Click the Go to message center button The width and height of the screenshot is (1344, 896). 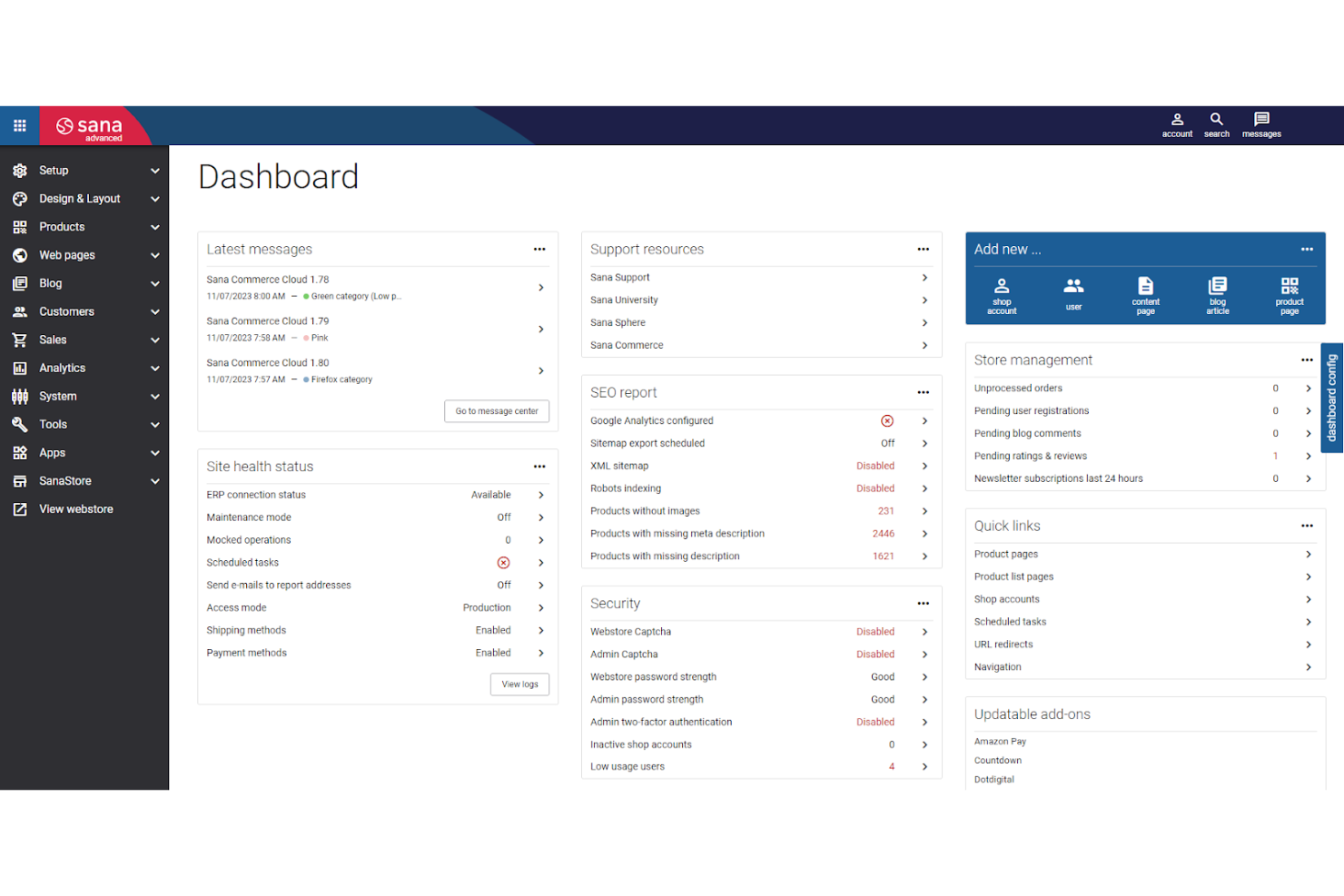point(496,410)
